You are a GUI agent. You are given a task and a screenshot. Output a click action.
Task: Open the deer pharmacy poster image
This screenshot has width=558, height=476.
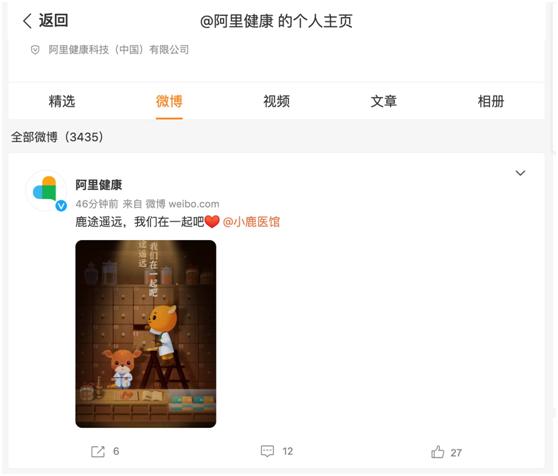pos(146,334)
